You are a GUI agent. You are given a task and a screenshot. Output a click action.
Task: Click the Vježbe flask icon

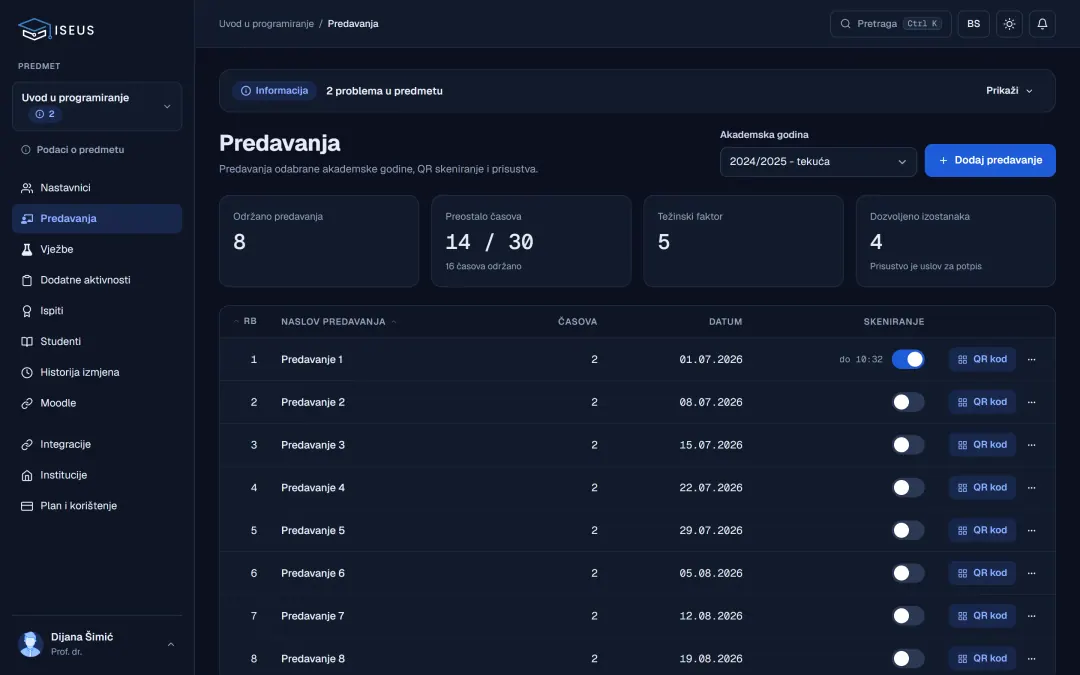(x=27, y=249)
